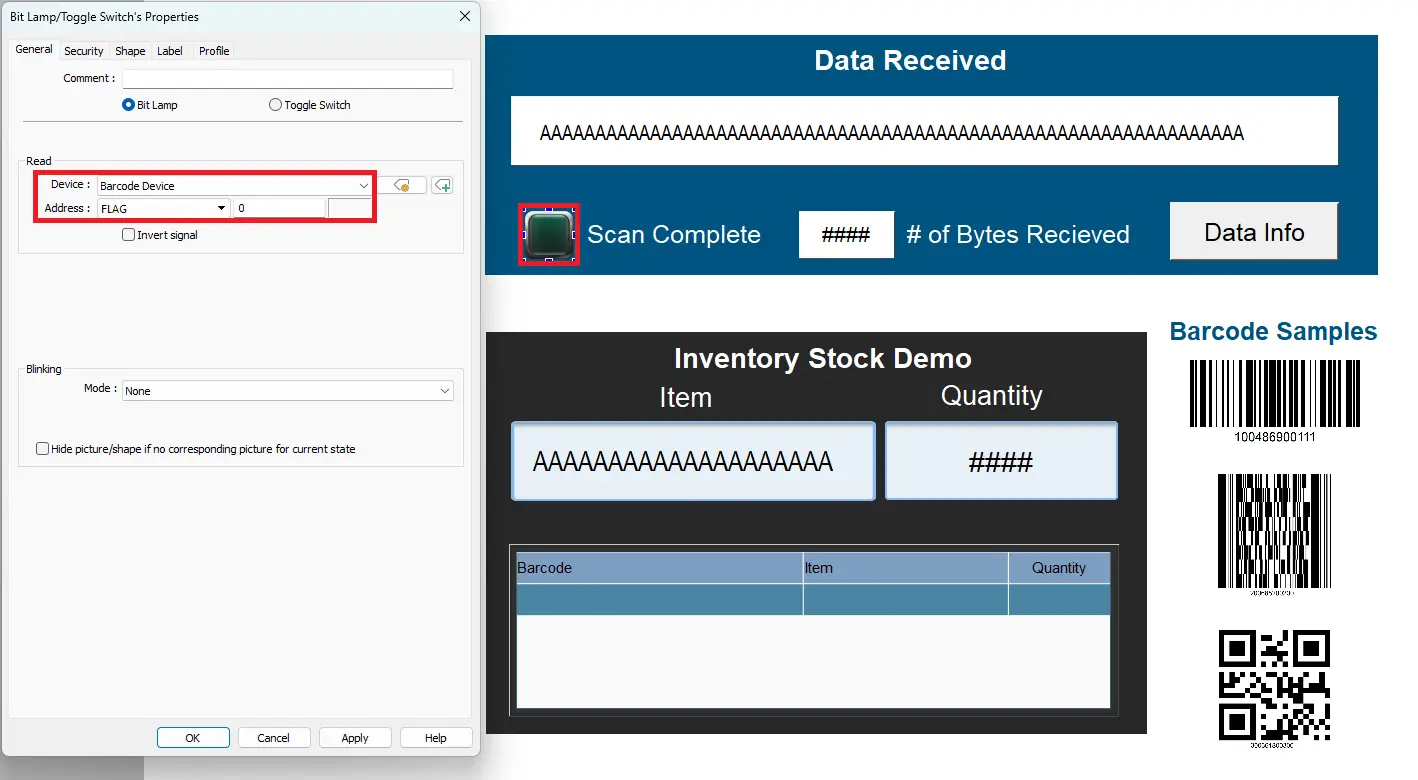This screenshot has width=1418, height=780.
Task: Open the Device dropdown showing Barcode Device
Action: click(x=234, y=185)
